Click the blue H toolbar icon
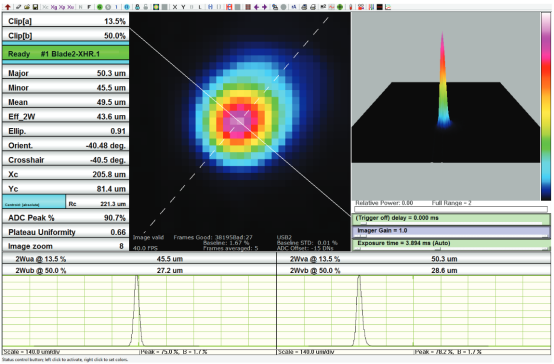The width and height of the screenshot is (554, 364). [x=210, y=7]
